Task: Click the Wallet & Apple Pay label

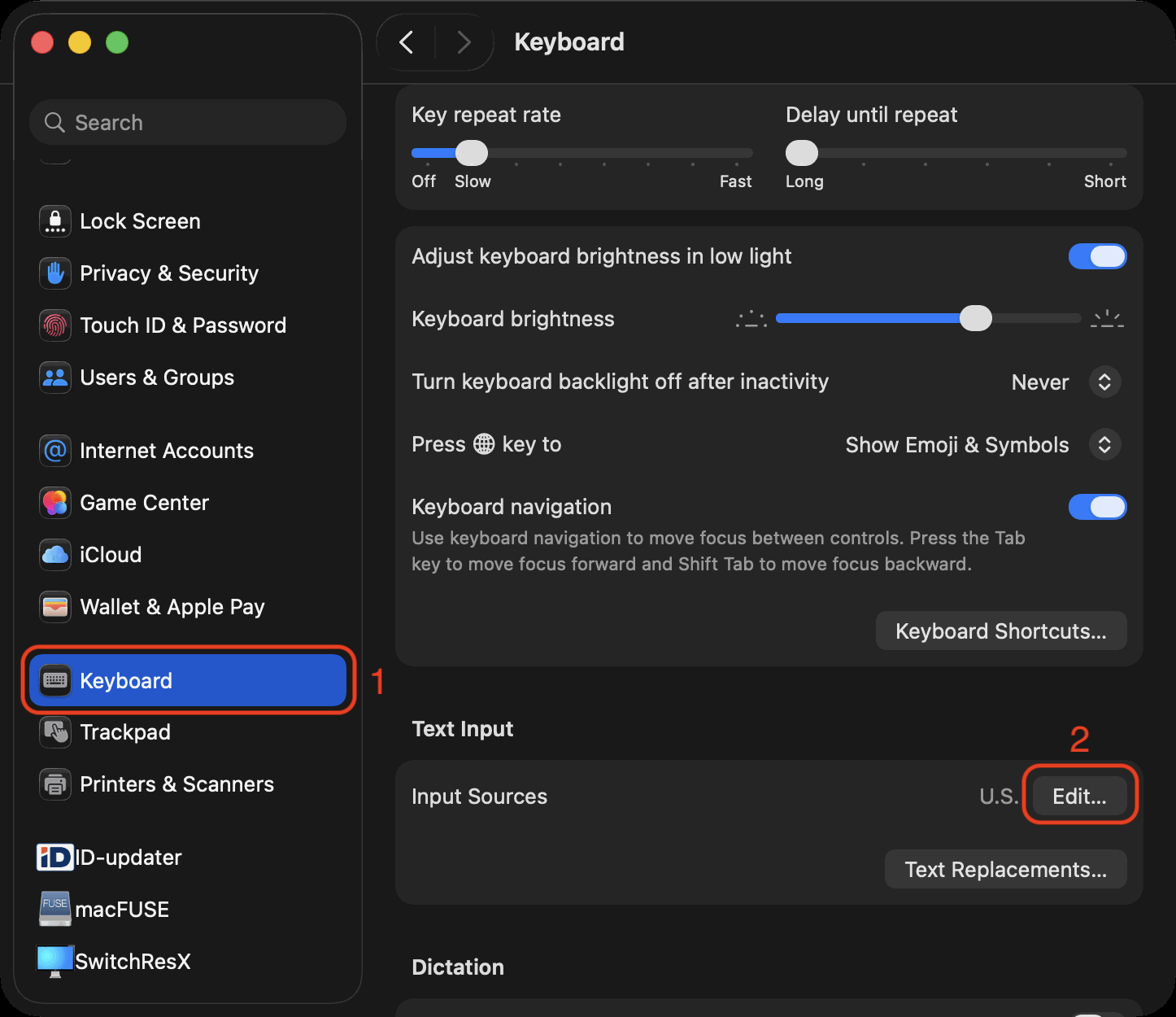Action: point(172,607)
